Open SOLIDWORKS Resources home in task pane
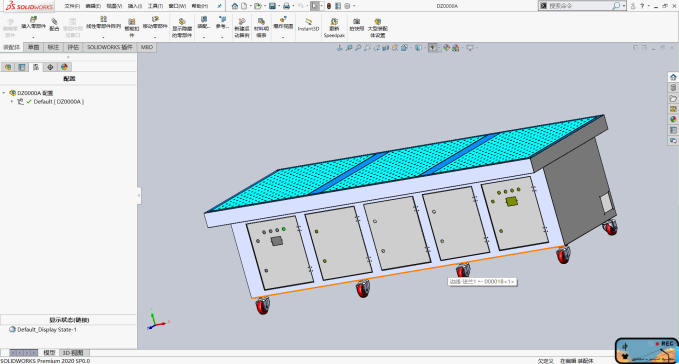 (673, 77)
